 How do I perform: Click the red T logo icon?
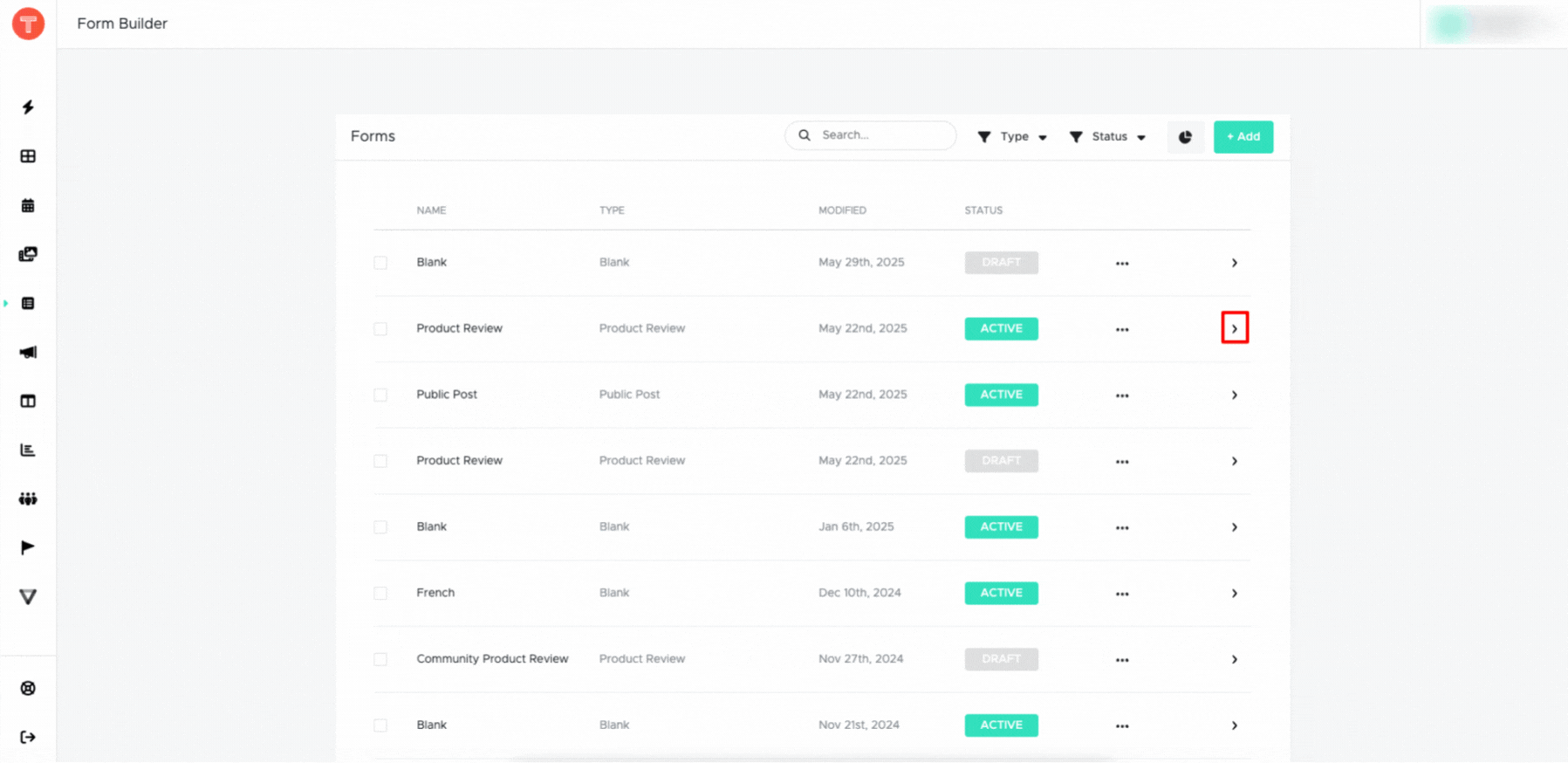(x=28, y=24)
